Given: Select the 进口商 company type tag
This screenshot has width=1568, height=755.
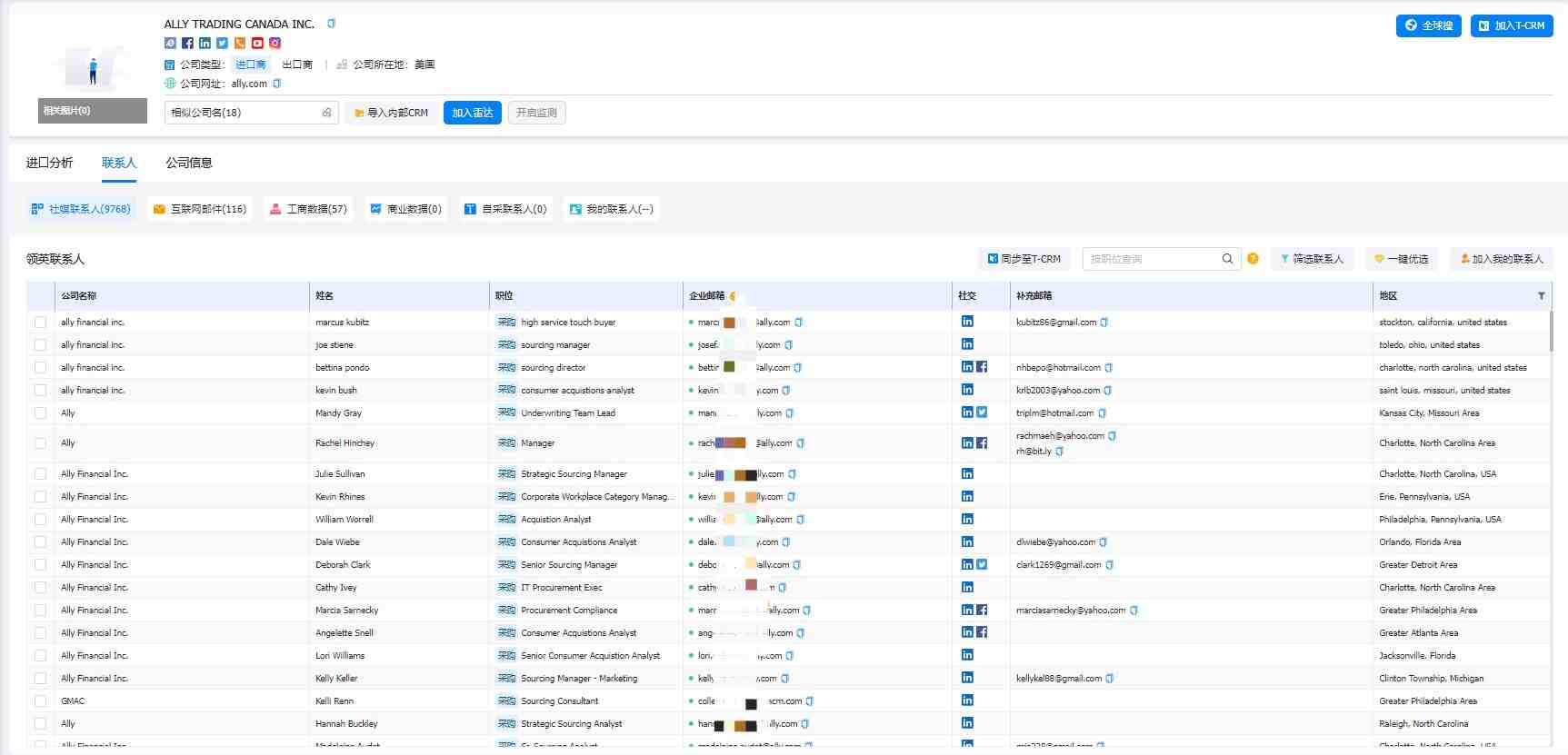Looking at the screenshot, I should pyautogui.click(x=251, y=65).
